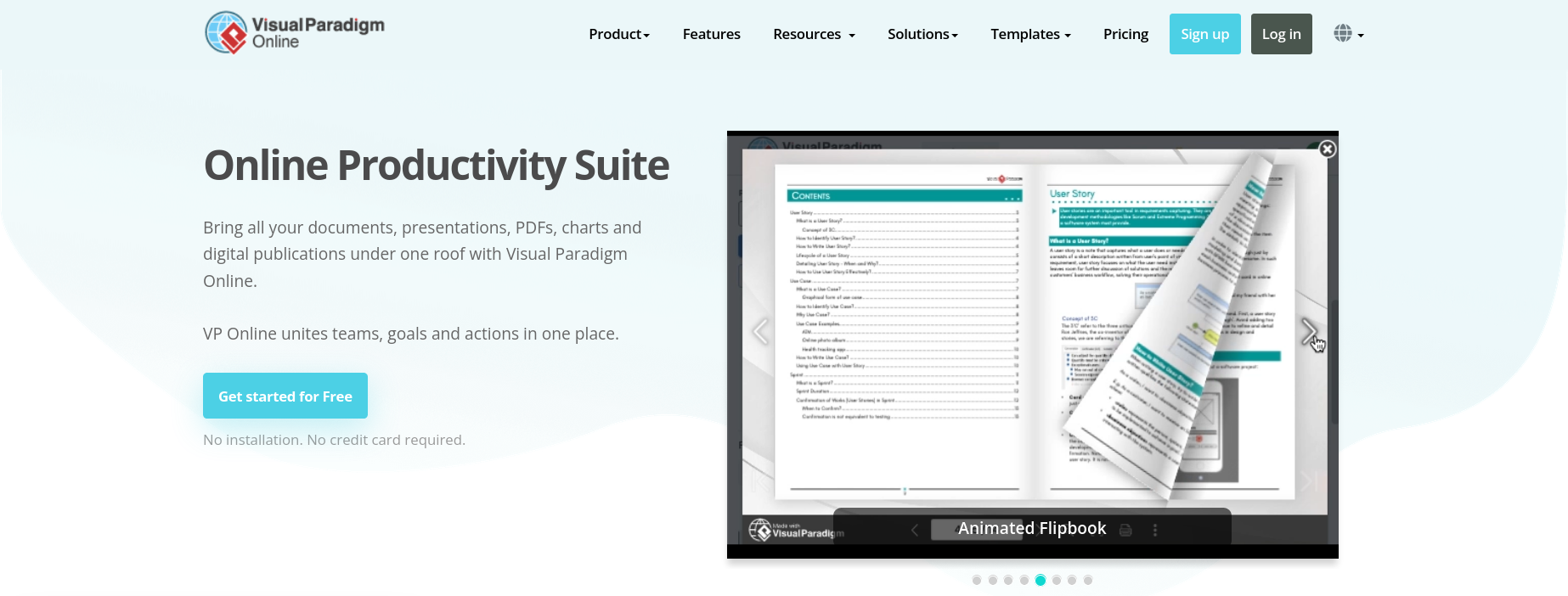1568x596 pixels.
Task: Expand the Templates dropdown menu
Action: click(x=1030, y=34)
